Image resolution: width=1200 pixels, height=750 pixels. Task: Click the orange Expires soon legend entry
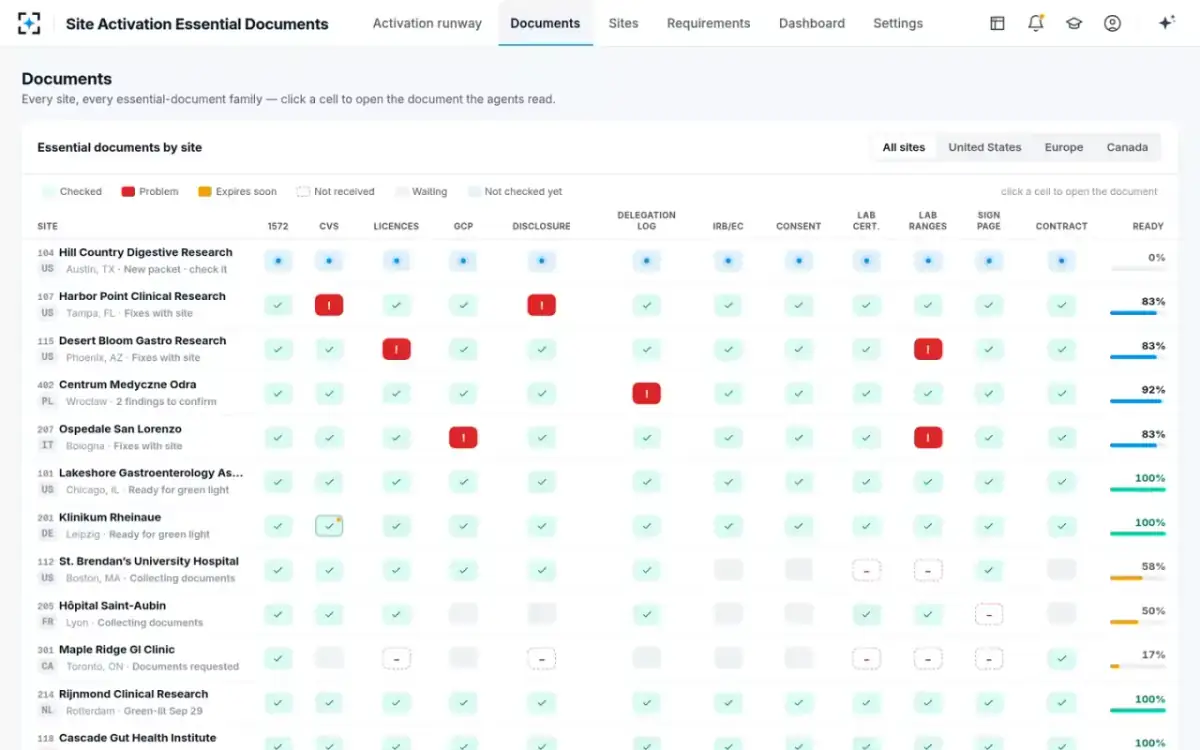[x=237, y=191]
